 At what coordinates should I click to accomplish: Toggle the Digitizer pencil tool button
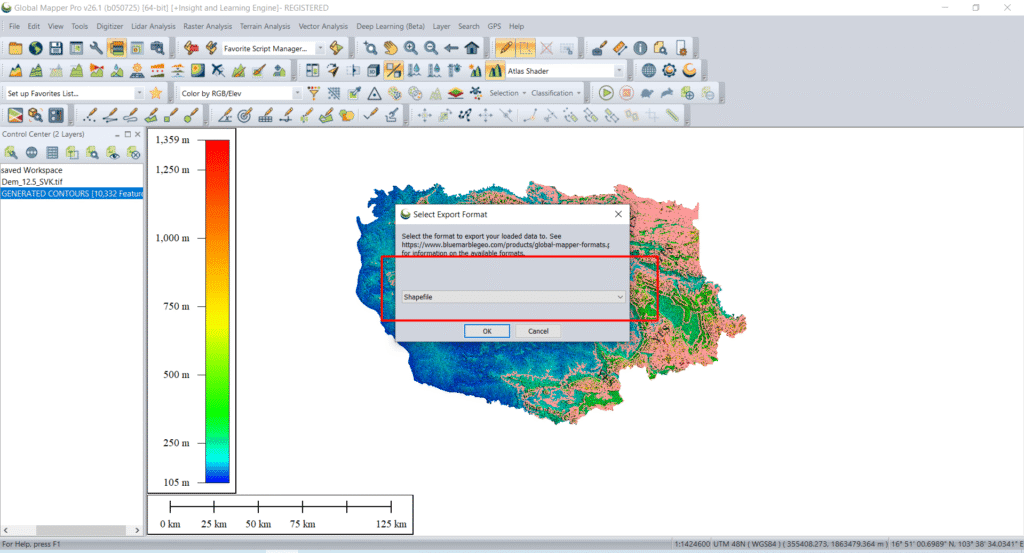(x=505, y=48)
